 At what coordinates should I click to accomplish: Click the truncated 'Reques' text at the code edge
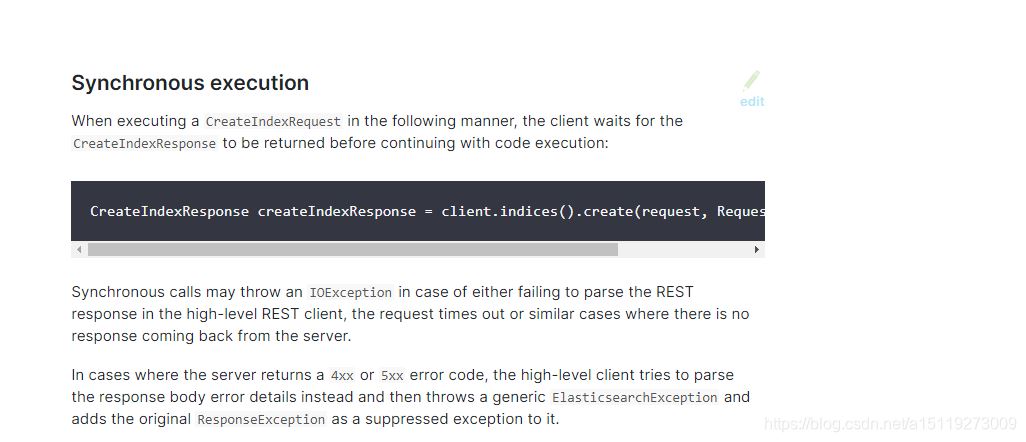[741, 212]
